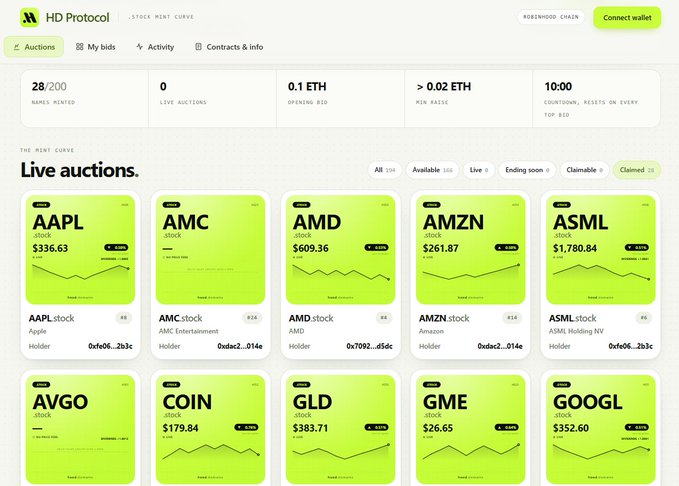This screenshot has width=679, height=486.
Task: Click the COIN price $179.84
Action: click(180, 428)
